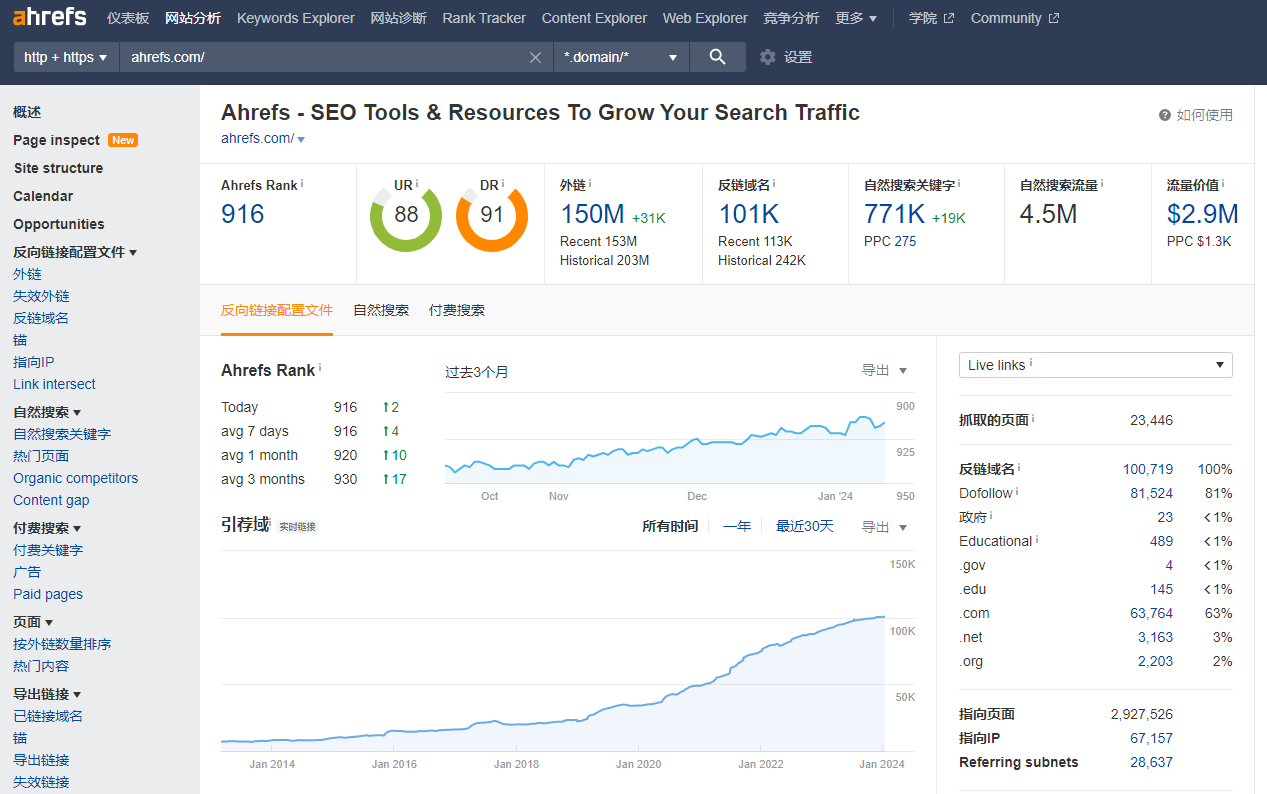Screen dimensions: 1267x794
Task: Select 最近30天 time range
Action: pos(805,526)
